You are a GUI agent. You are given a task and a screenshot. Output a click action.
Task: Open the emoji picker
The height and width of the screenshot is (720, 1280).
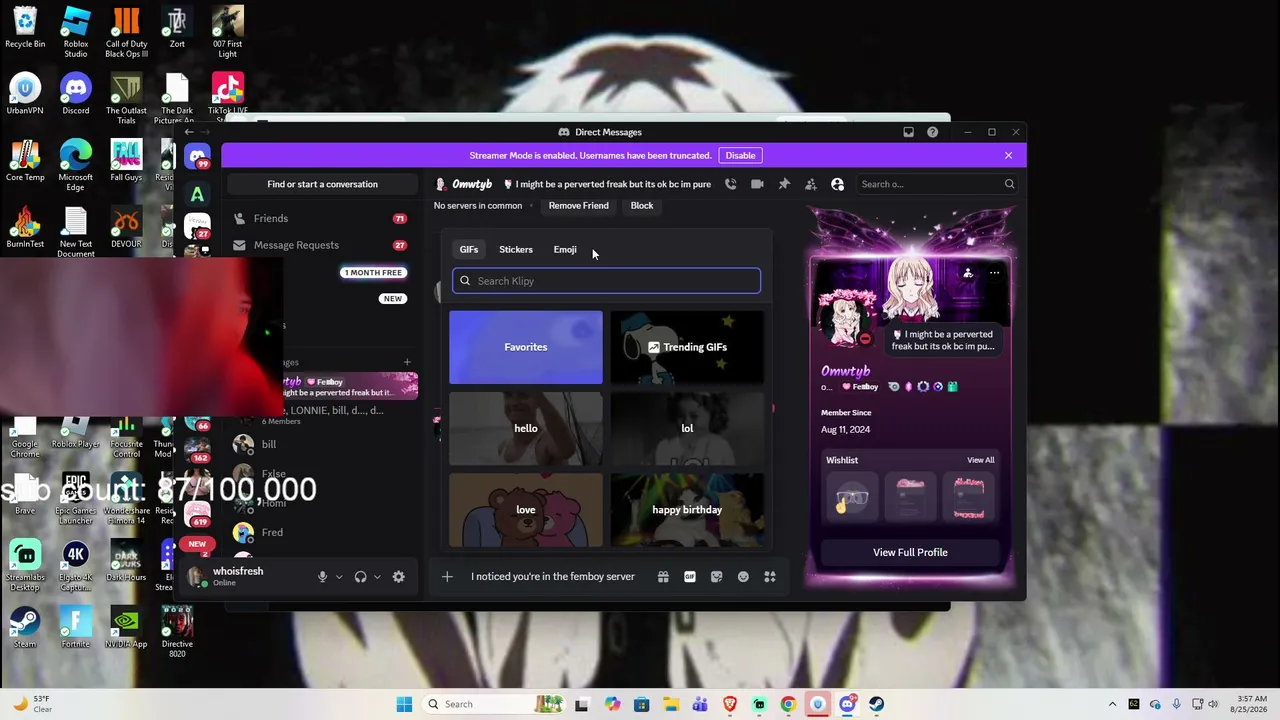[x=743, y=577]
